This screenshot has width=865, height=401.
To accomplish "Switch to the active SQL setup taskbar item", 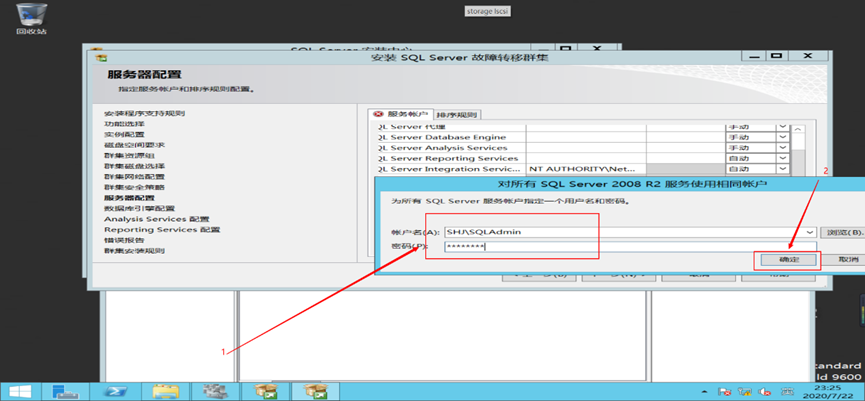I will point(315,392).
